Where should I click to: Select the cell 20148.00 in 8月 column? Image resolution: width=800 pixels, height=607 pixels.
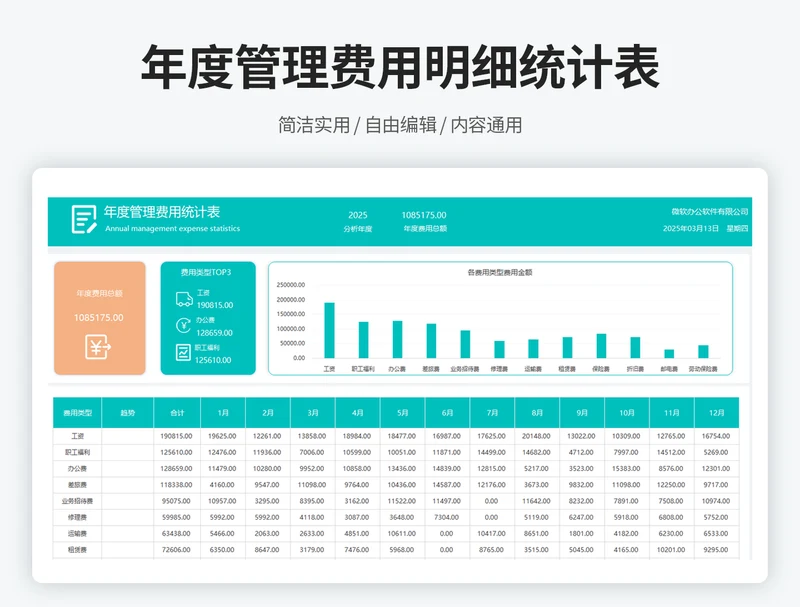[536, 436]
